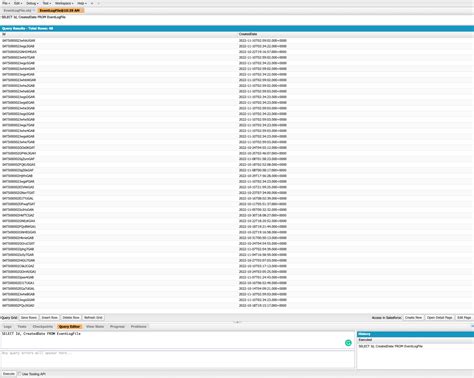
Task: Open the Help menu
Action: (x=82, y=3)
